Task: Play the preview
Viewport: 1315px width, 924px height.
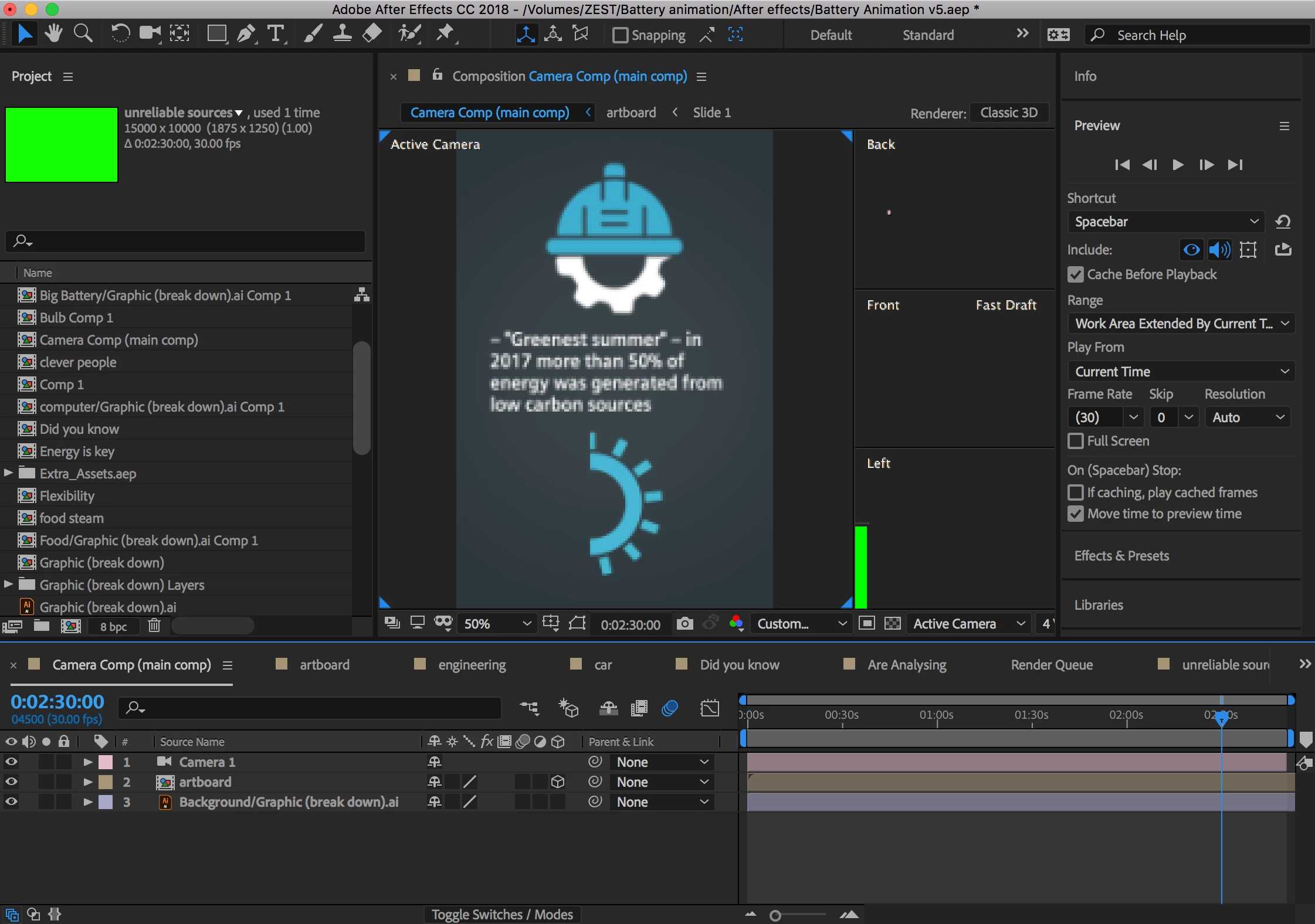Action: pyautogui.click(x=1177, y=165)
